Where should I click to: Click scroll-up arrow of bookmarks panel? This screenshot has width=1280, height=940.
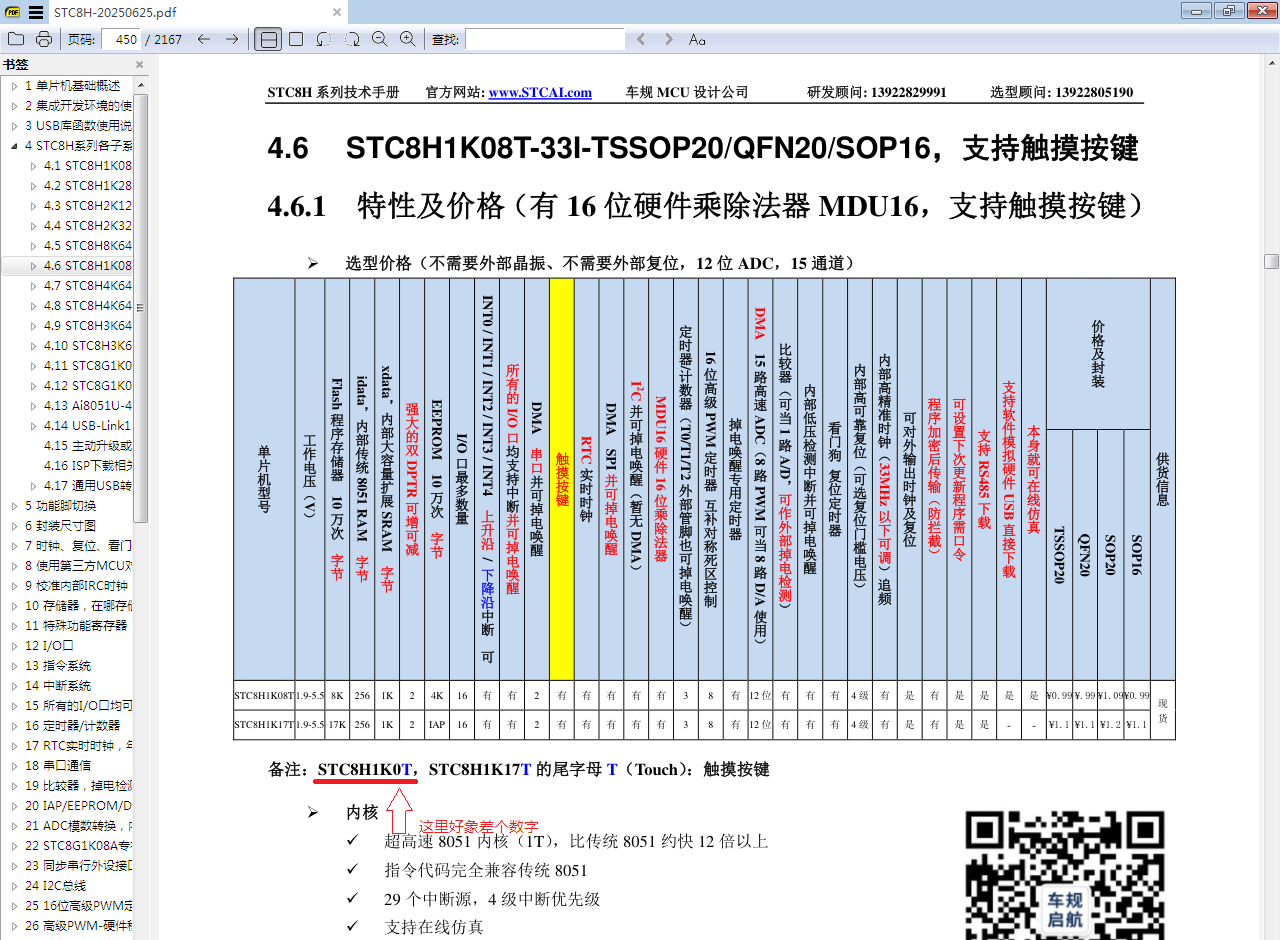point(141,84)
